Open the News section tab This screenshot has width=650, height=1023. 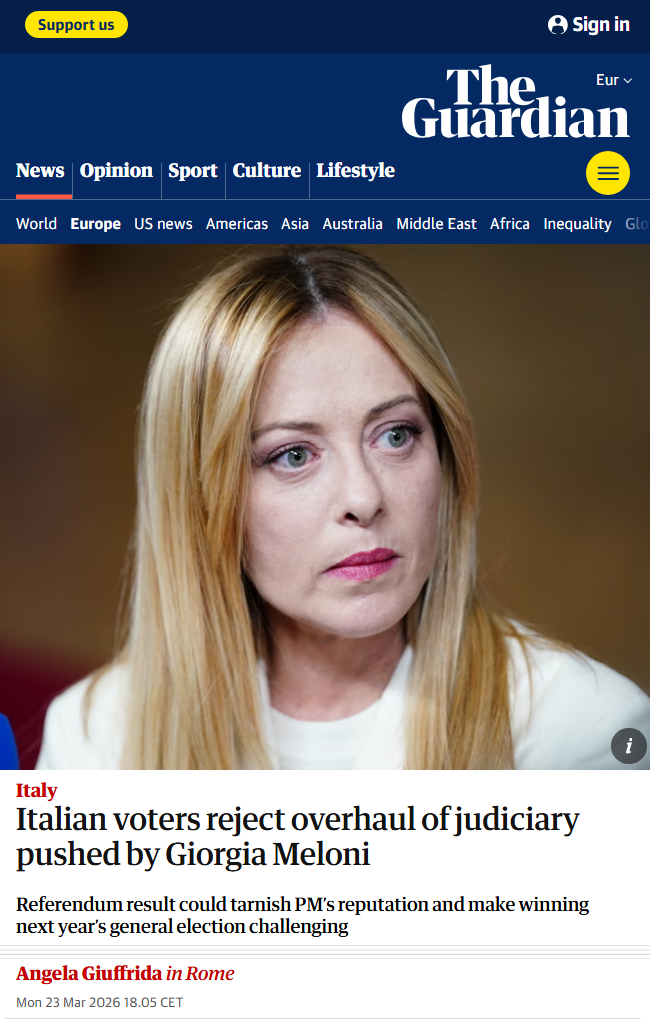pyautogui.click(x=40, y=170)
